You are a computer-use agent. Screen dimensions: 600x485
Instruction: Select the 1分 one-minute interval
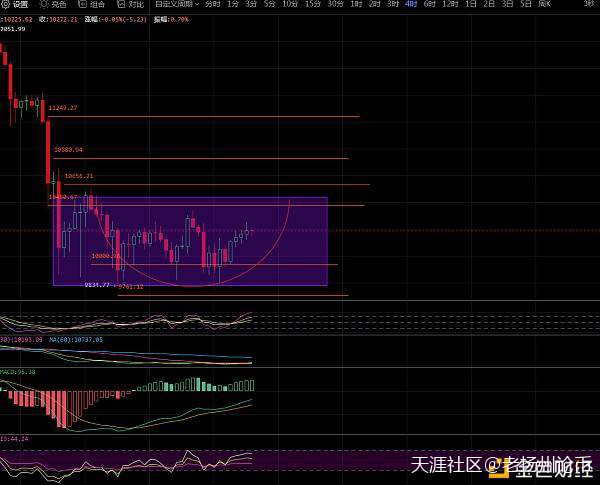[233, 4]
